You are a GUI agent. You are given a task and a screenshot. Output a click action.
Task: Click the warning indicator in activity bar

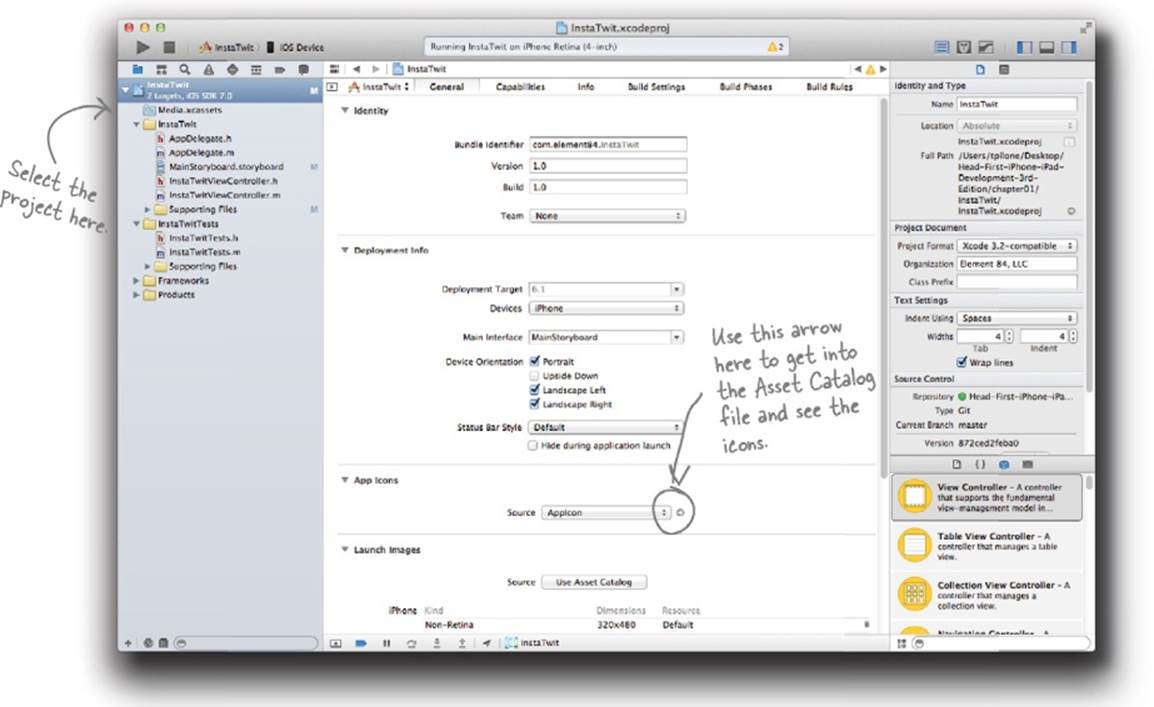pos(776,46)
